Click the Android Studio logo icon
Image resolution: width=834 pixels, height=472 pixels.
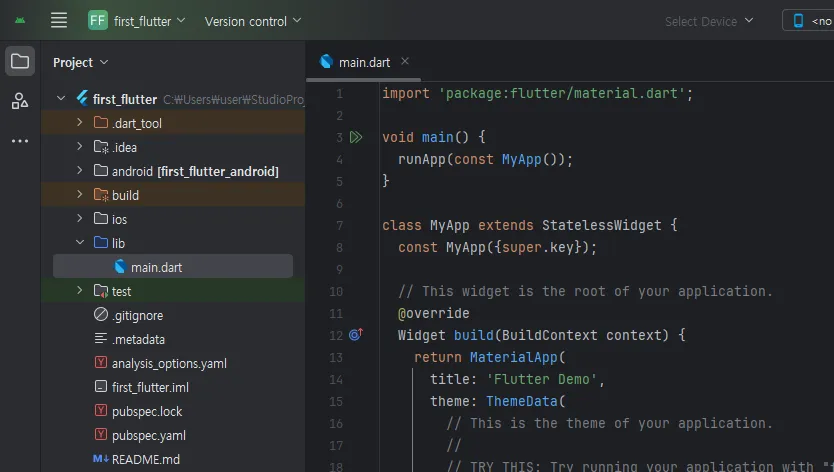(20, 21)
